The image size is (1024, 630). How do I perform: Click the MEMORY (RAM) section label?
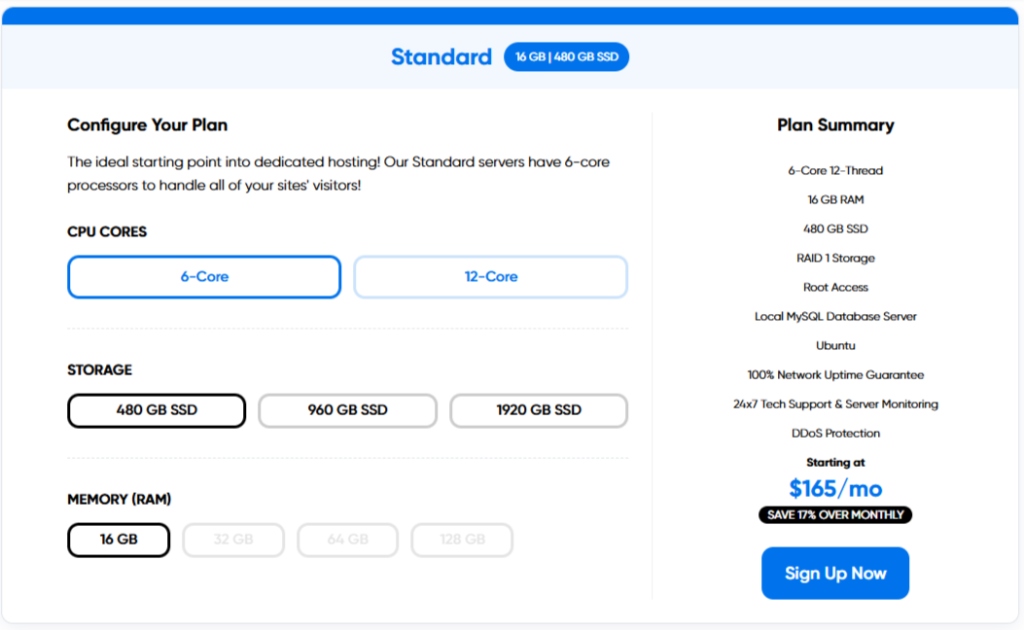tap(119, 499)
